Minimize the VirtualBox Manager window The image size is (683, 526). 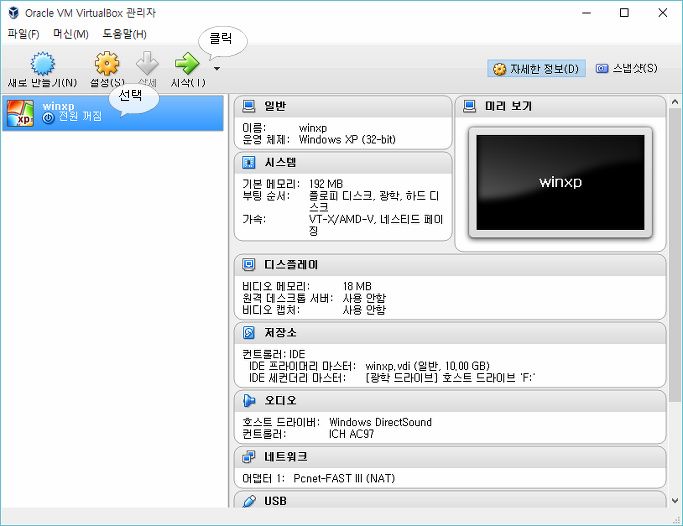click(586, 13)
